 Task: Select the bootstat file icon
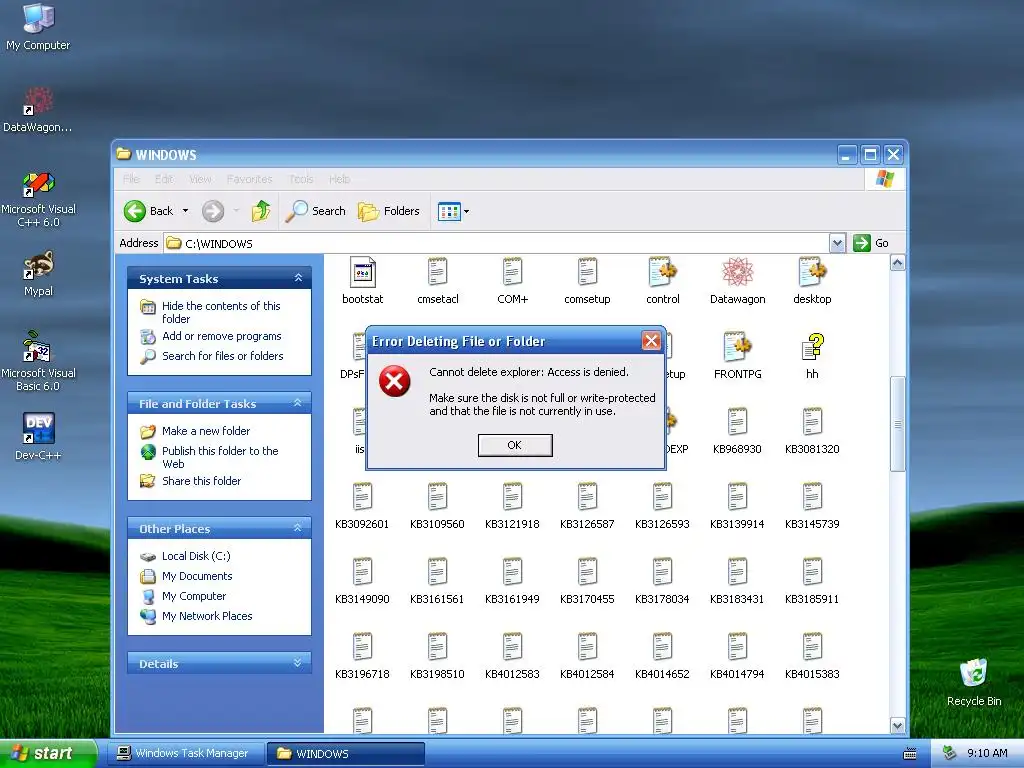pos(362,281)
